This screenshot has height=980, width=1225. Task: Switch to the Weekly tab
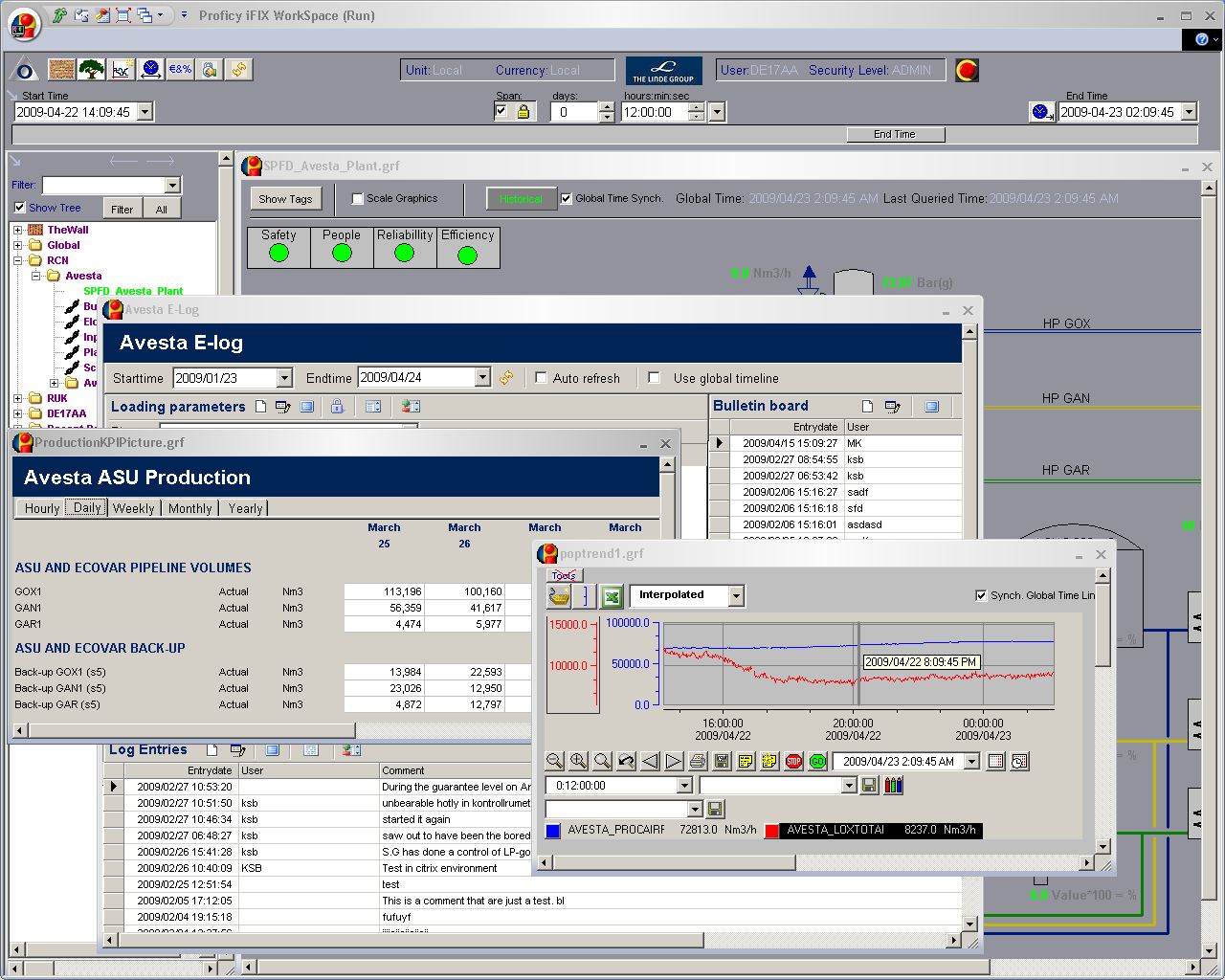click(134, 508)
